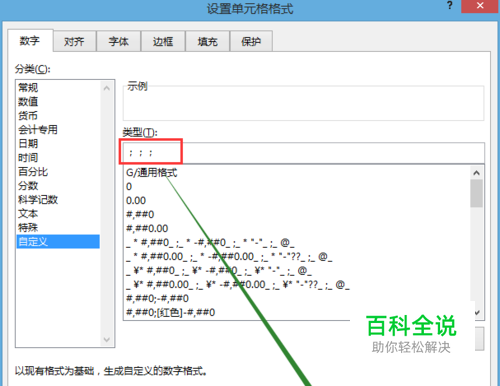Open the 字体 tab

[118, 41]
